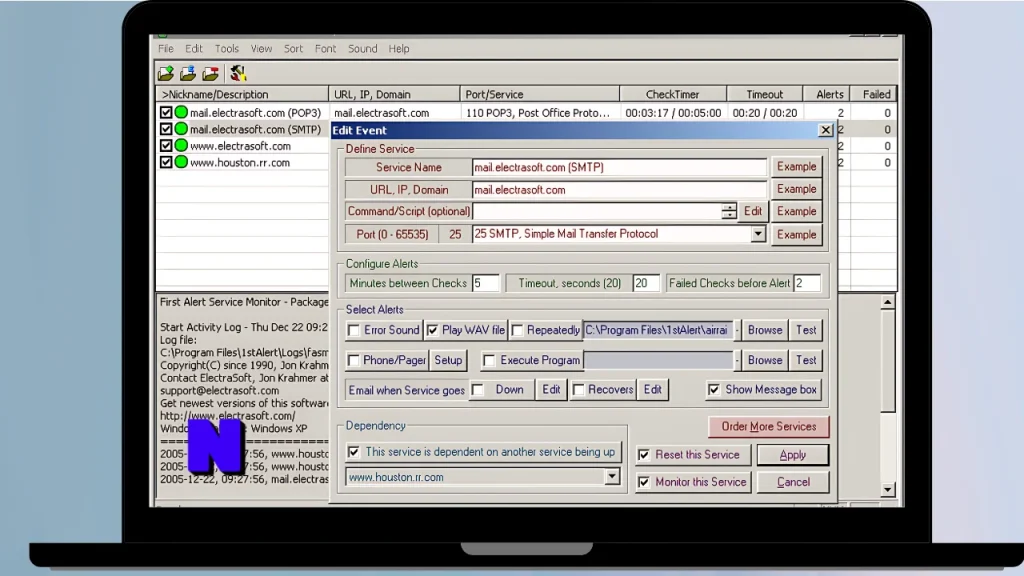The height and width of the screenshot is (576, 1024).
Task: Toggle checkbox for www.electrasoft.com row
Action: [x=166, y=146]
